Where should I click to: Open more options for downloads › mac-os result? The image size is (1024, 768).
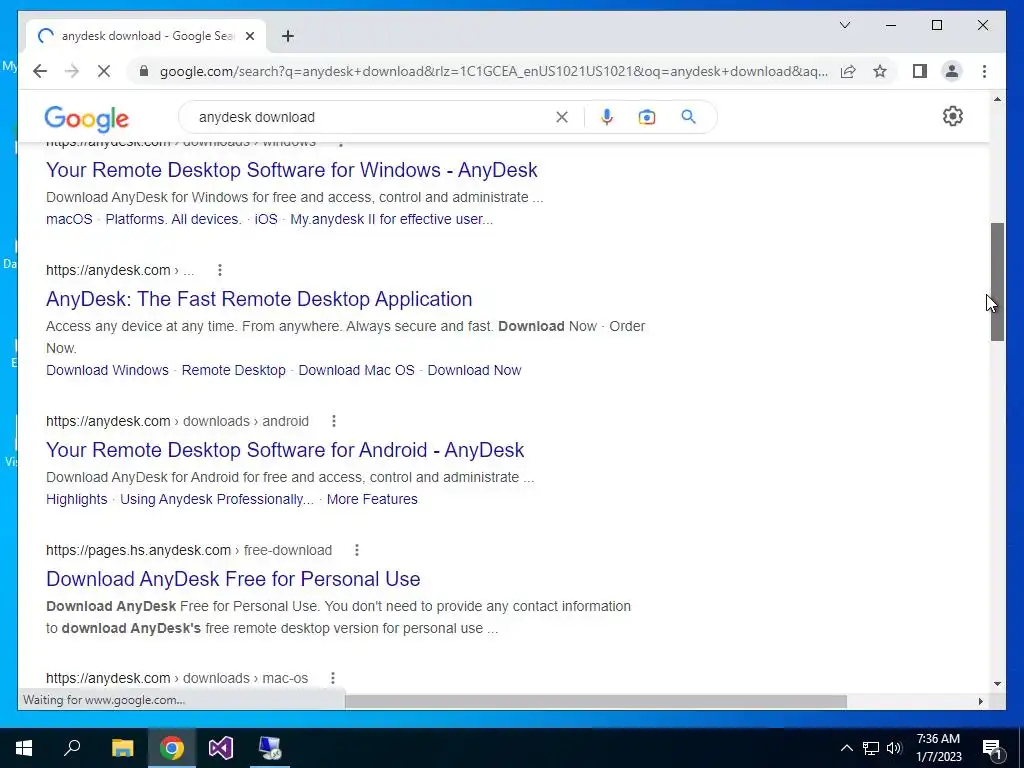point(332,679)
